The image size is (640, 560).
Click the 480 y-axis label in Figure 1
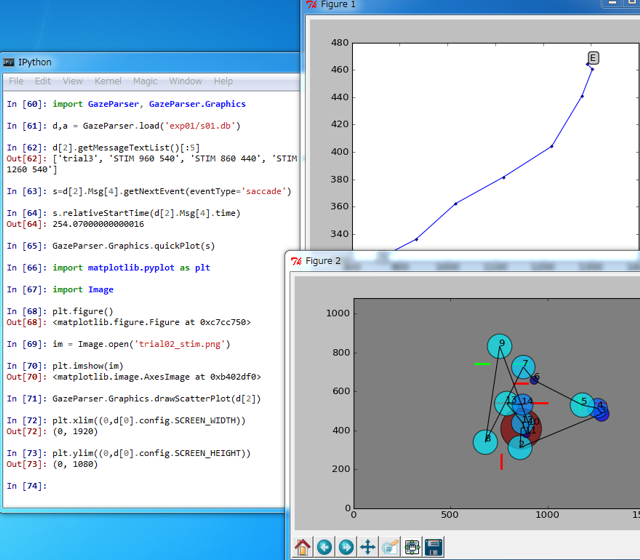tap(340, 43)
